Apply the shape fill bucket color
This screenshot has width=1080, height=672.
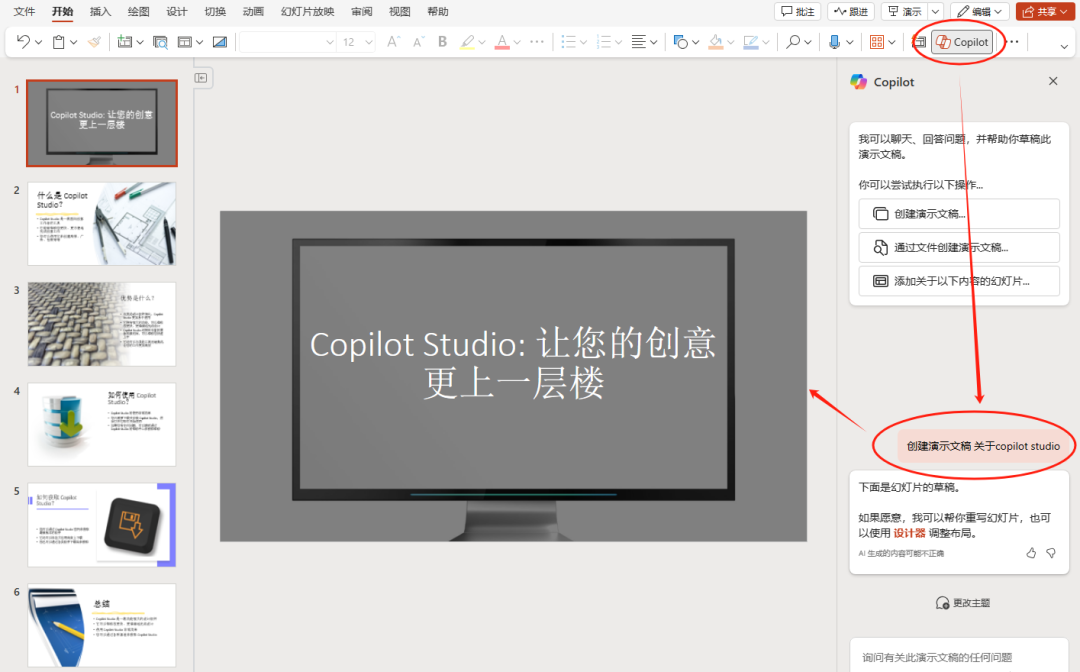(716, 42)
